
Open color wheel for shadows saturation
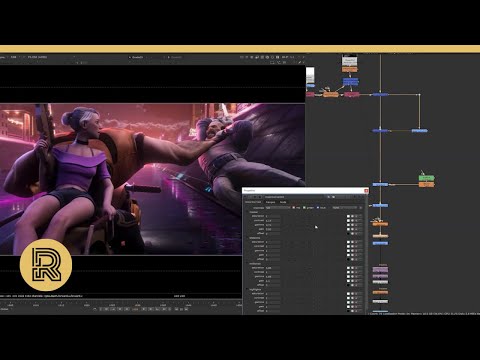[352, 242]
